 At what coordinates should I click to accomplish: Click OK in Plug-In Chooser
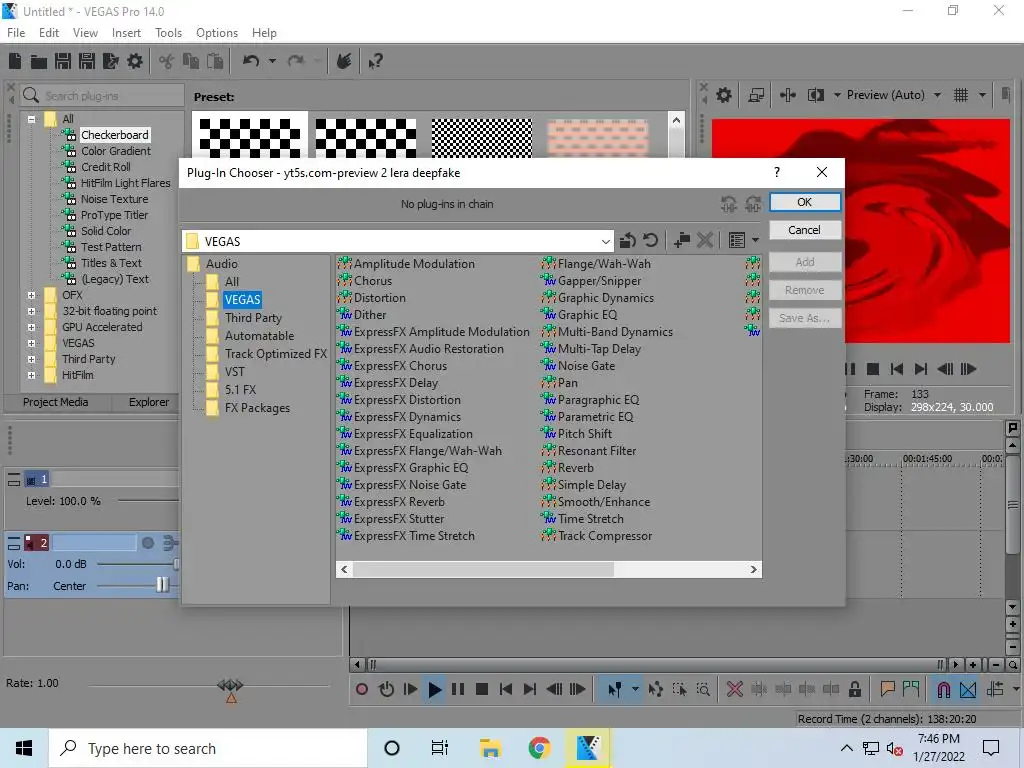(805, 202)
